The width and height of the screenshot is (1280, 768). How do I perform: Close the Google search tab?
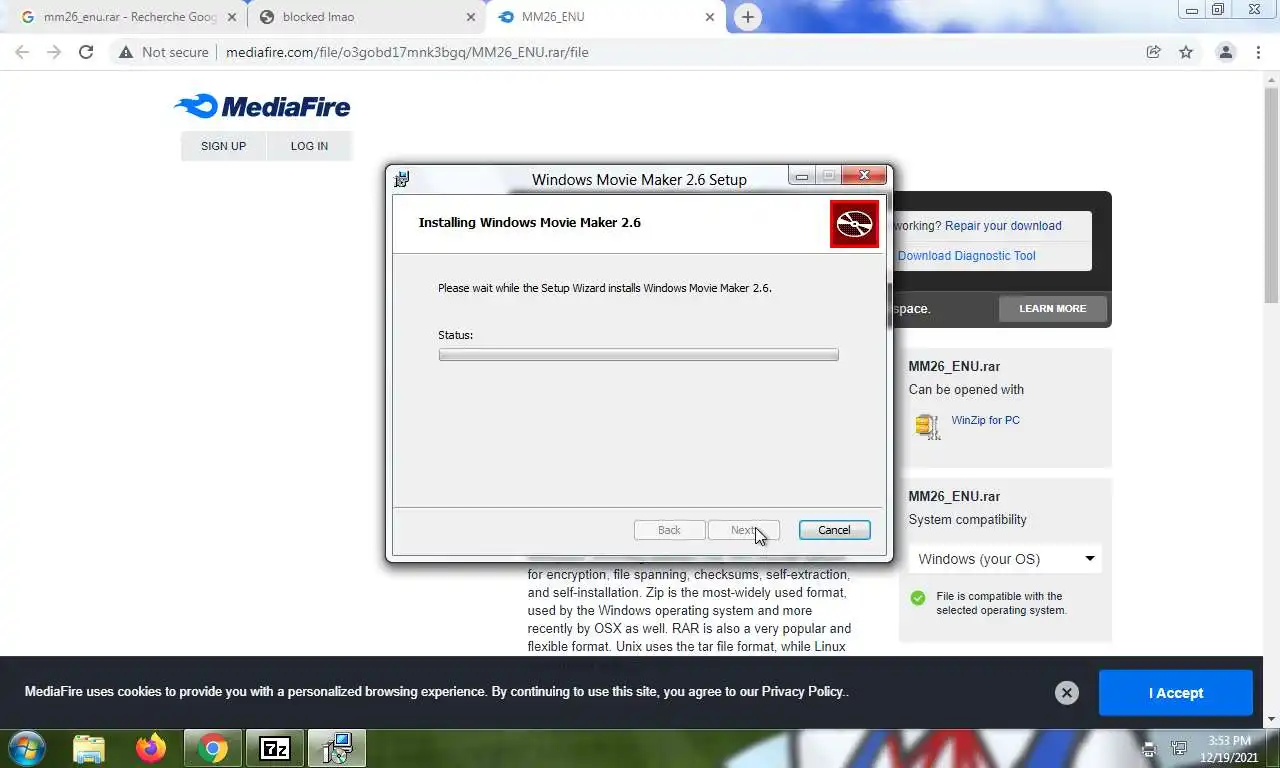[x=230, y=17]
